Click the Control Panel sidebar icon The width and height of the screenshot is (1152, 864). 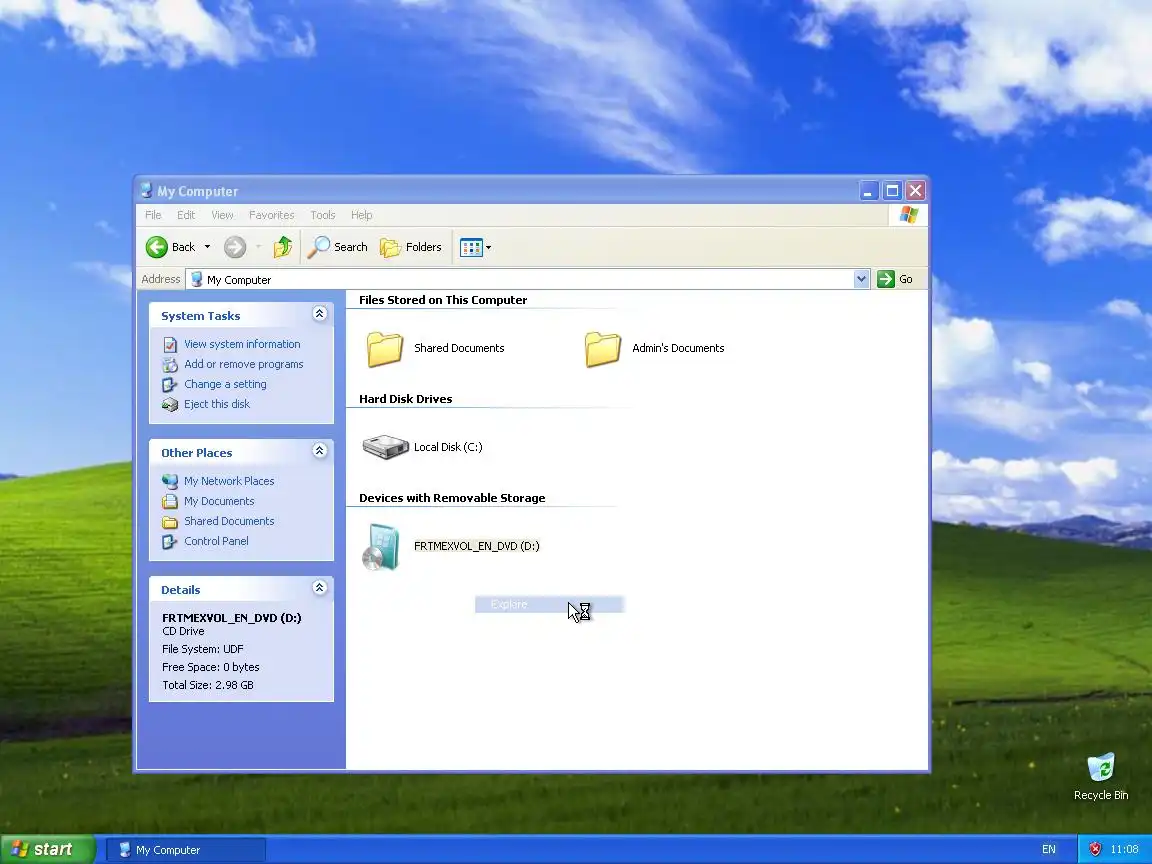(170, 541)
